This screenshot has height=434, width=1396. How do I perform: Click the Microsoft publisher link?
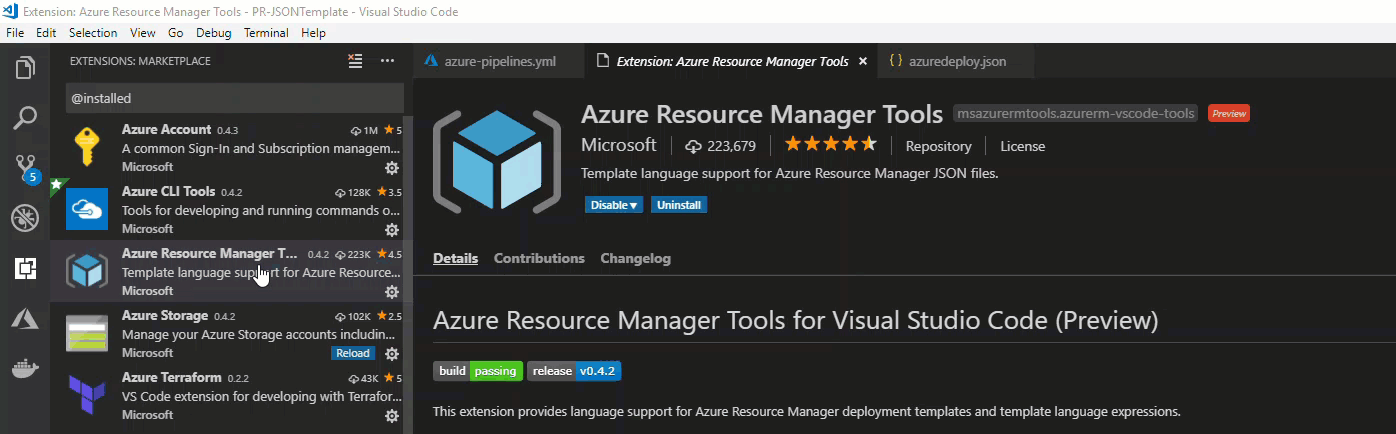click(x=618, y=145)
